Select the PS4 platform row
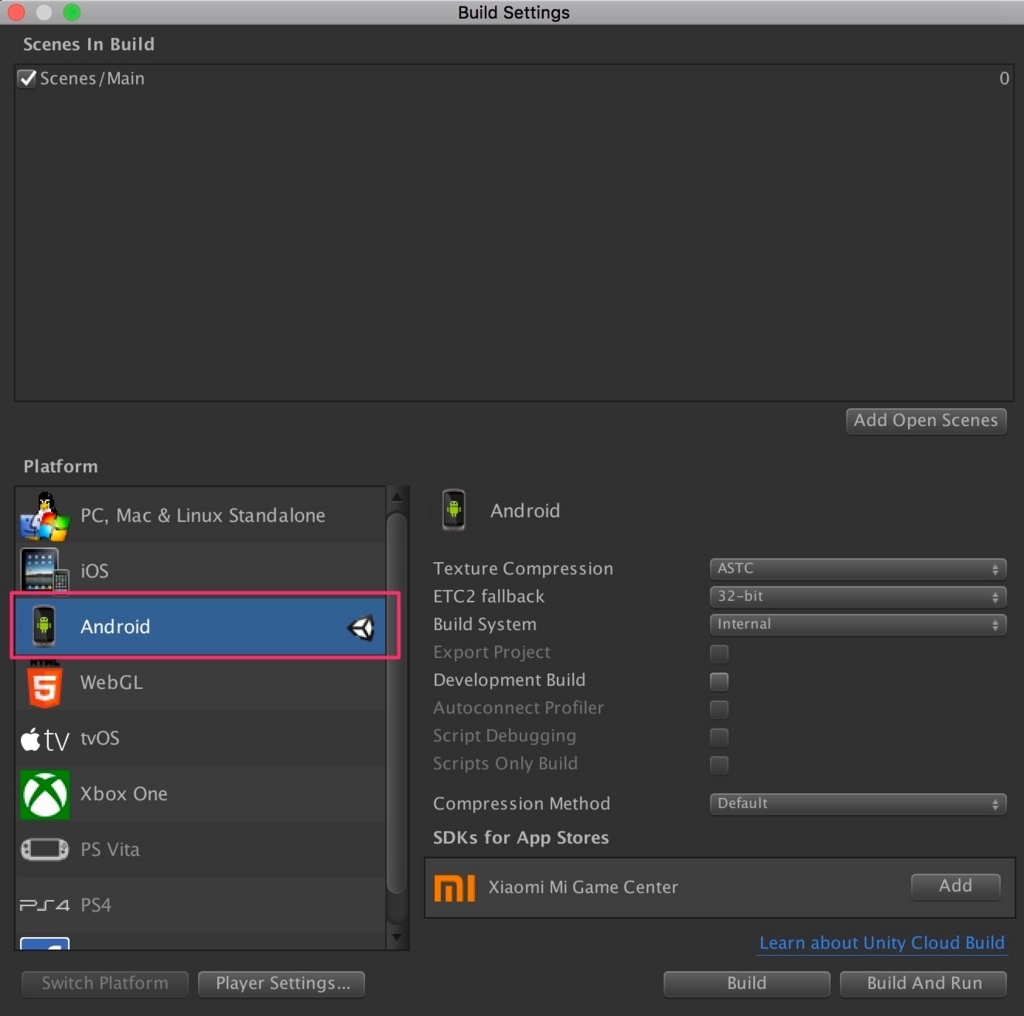 200,905
